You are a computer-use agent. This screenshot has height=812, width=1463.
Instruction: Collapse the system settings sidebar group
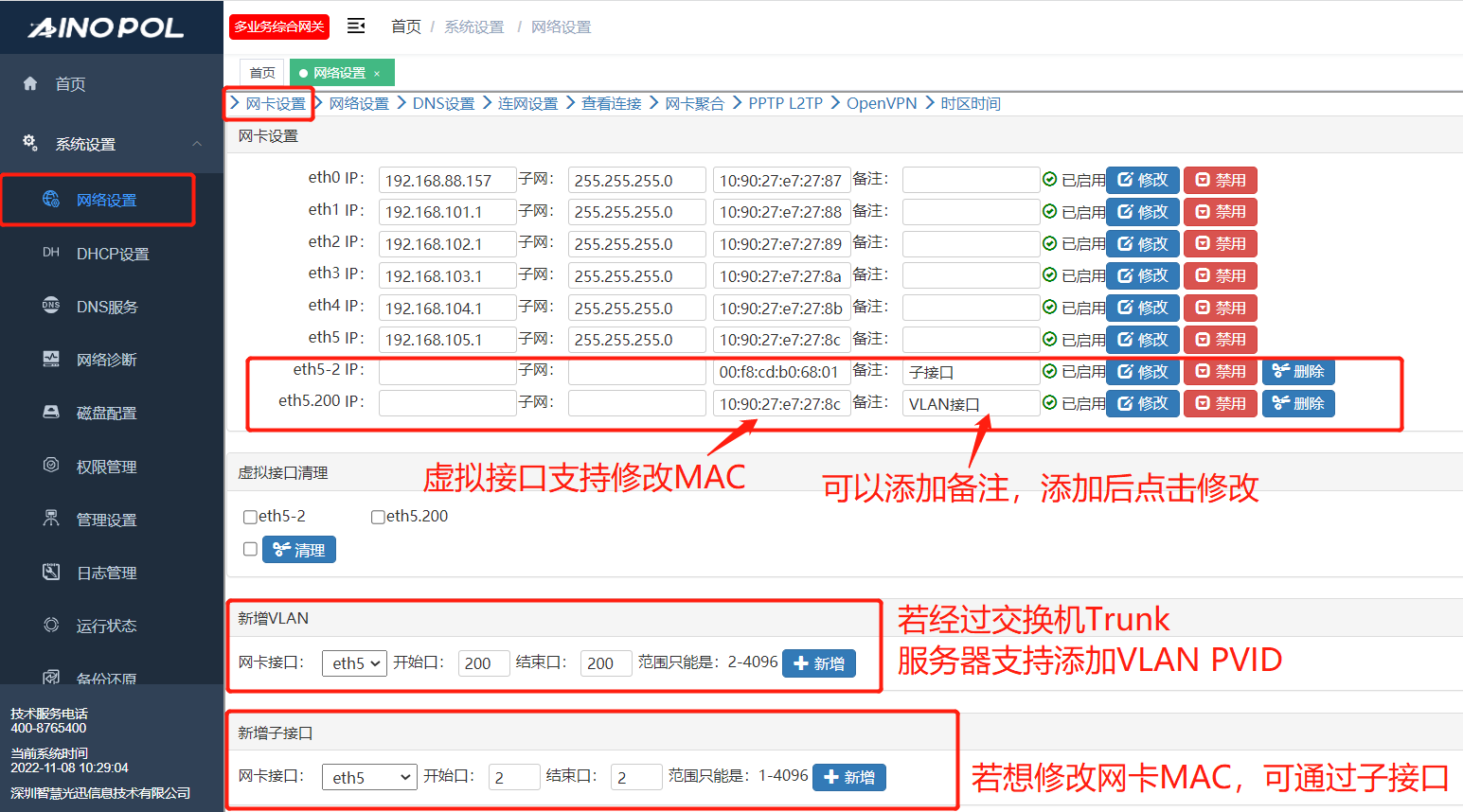196,144
